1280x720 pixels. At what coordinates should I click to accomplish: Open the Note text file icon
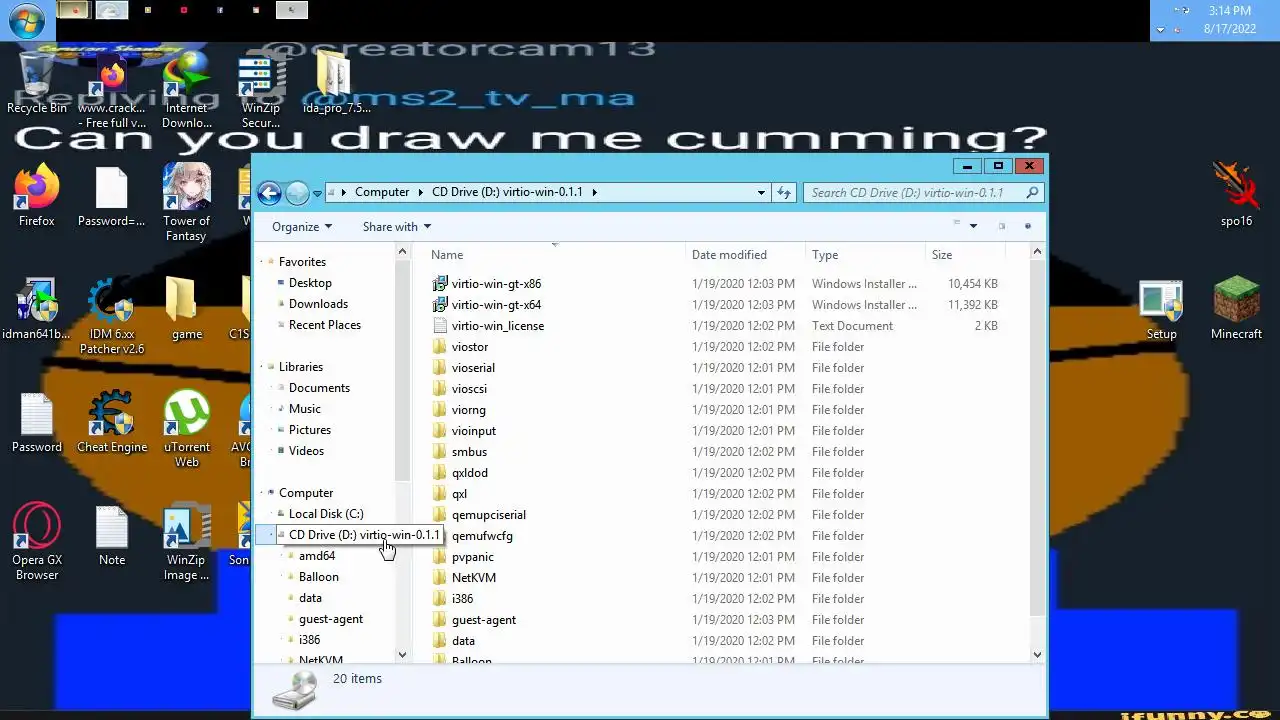(x=112, y=535)
